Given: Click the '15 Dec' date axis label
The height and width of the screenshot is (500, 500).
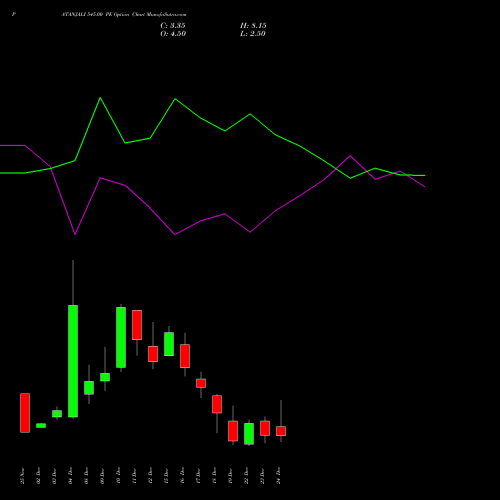Looking at the screenshot, I should coord(166,476).
